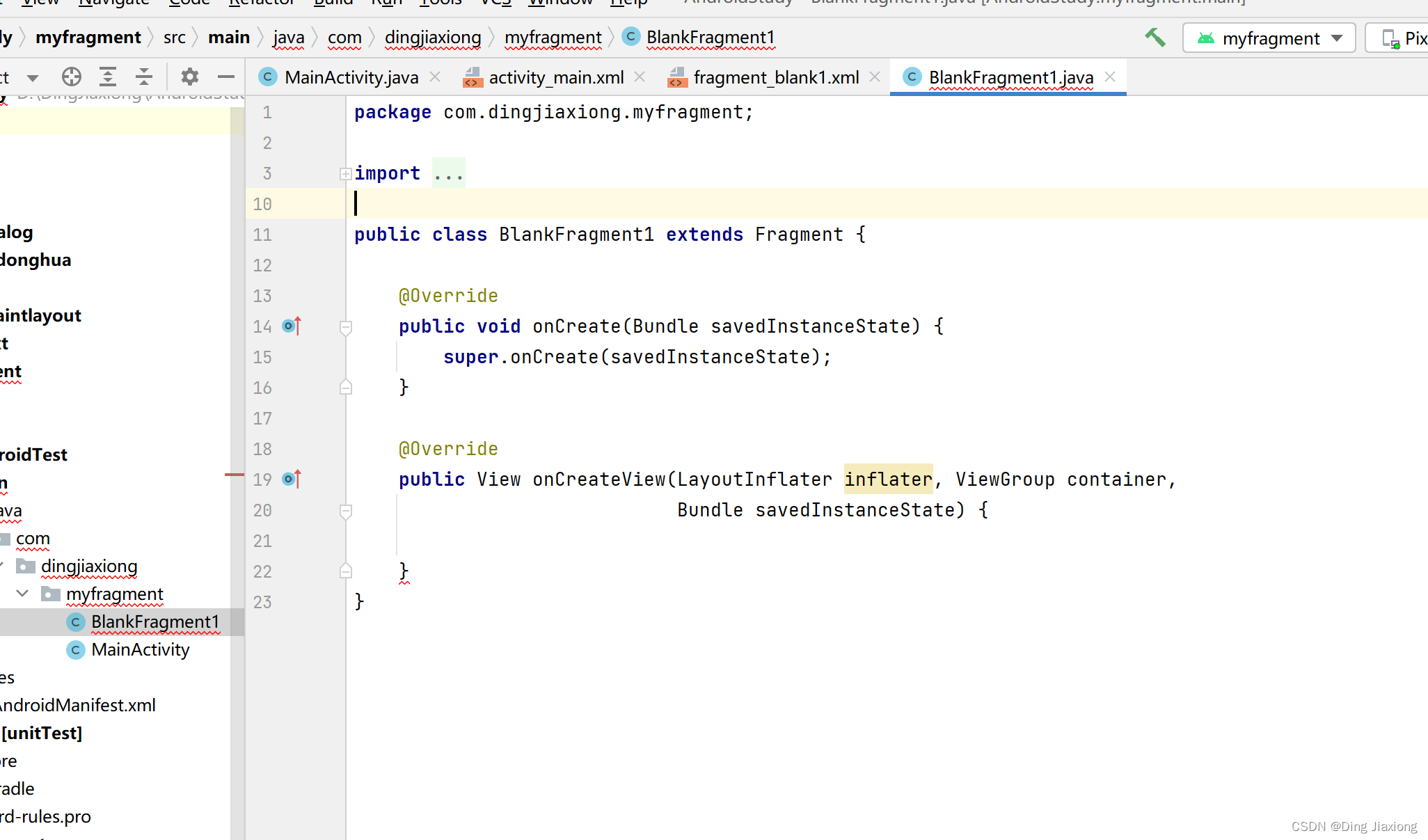Open AndroidManifest.xml from project tree
The width and height of the screenshot is (1428, 840).
[77, 705]
